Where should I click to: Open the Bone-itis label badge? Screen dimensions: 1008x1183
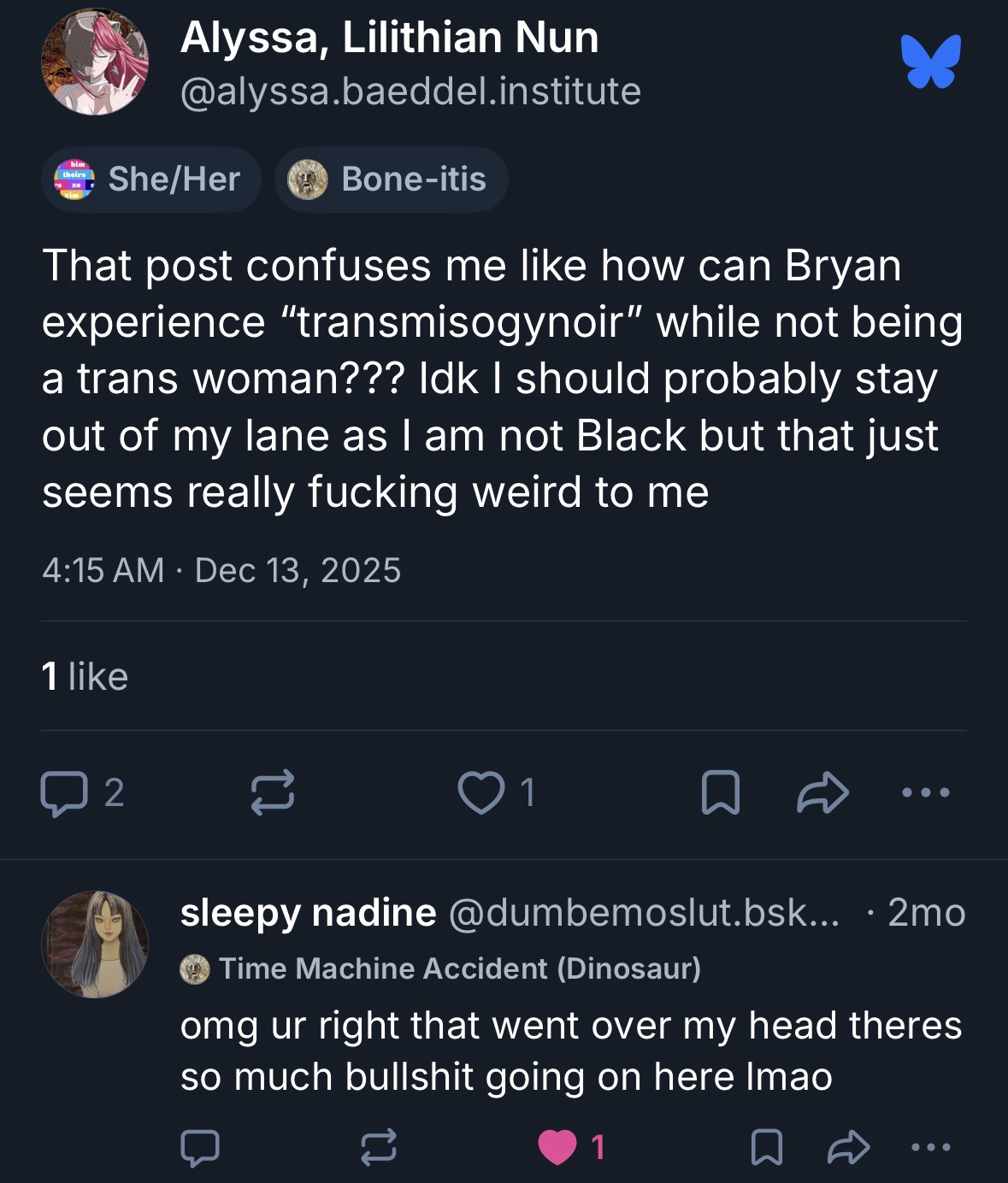coord(392,180)
